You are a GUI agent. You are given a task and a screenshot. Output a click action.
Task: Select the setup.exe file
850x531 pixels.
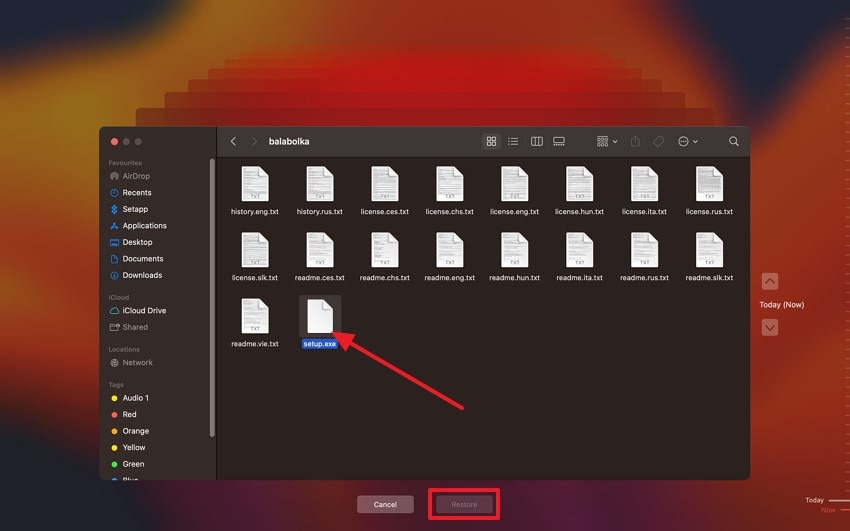point(320,323)
